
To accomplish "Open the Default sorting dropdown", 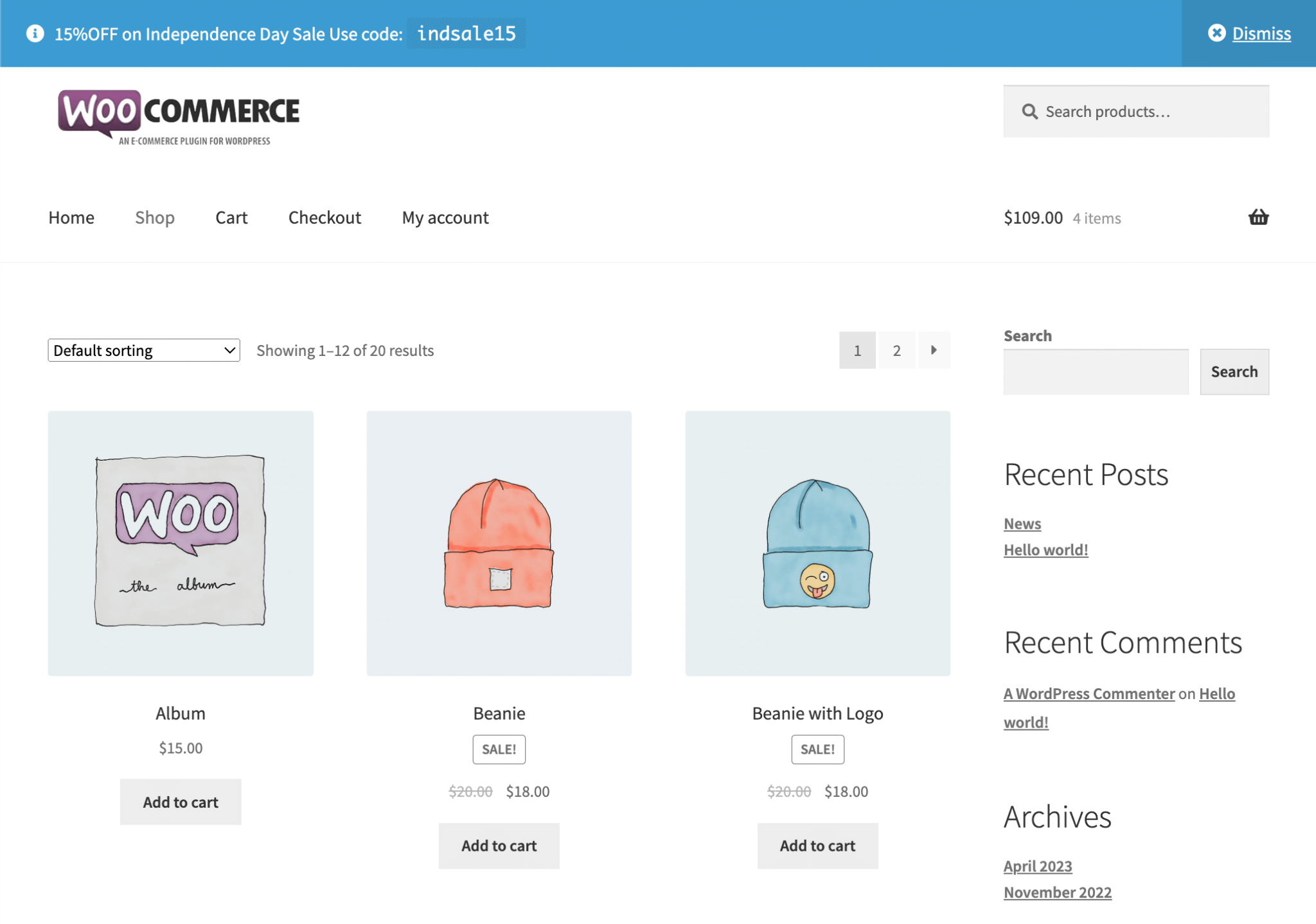I will 144,350.
